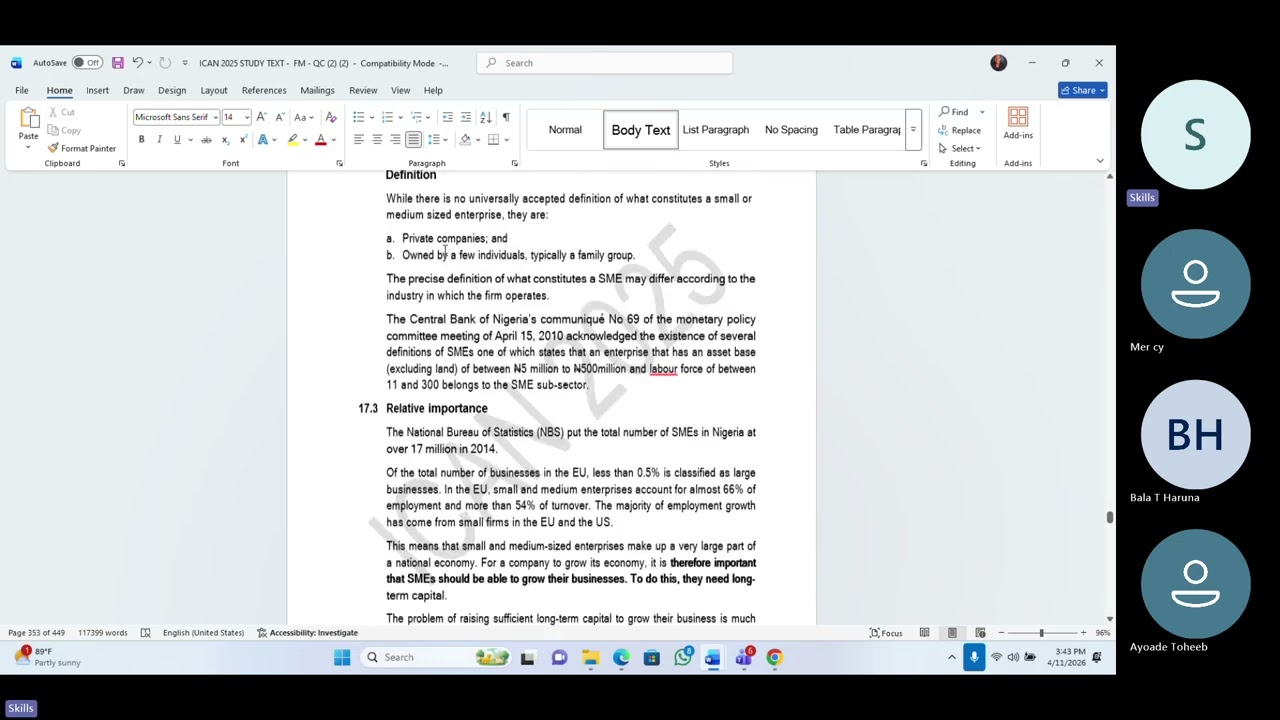The height and width of the screenshot is (720, 1280).
Task: Clear all formatting icon
Action: click(x=331, y=117)
